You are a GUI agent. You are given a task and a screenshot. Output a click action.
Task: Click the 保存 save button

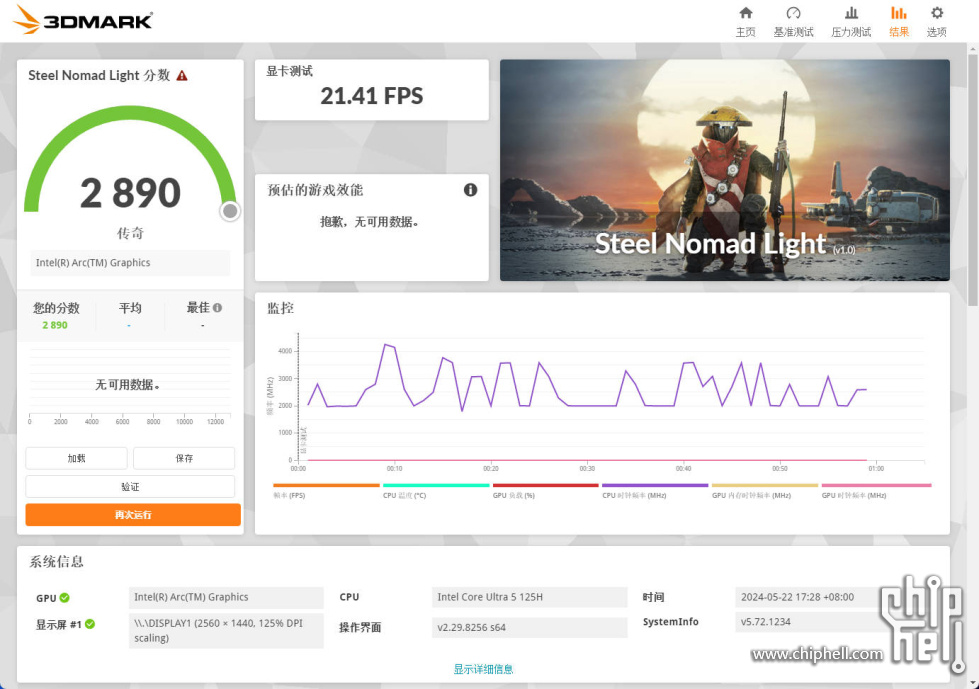pyautogui.click(x=184, y=458)
